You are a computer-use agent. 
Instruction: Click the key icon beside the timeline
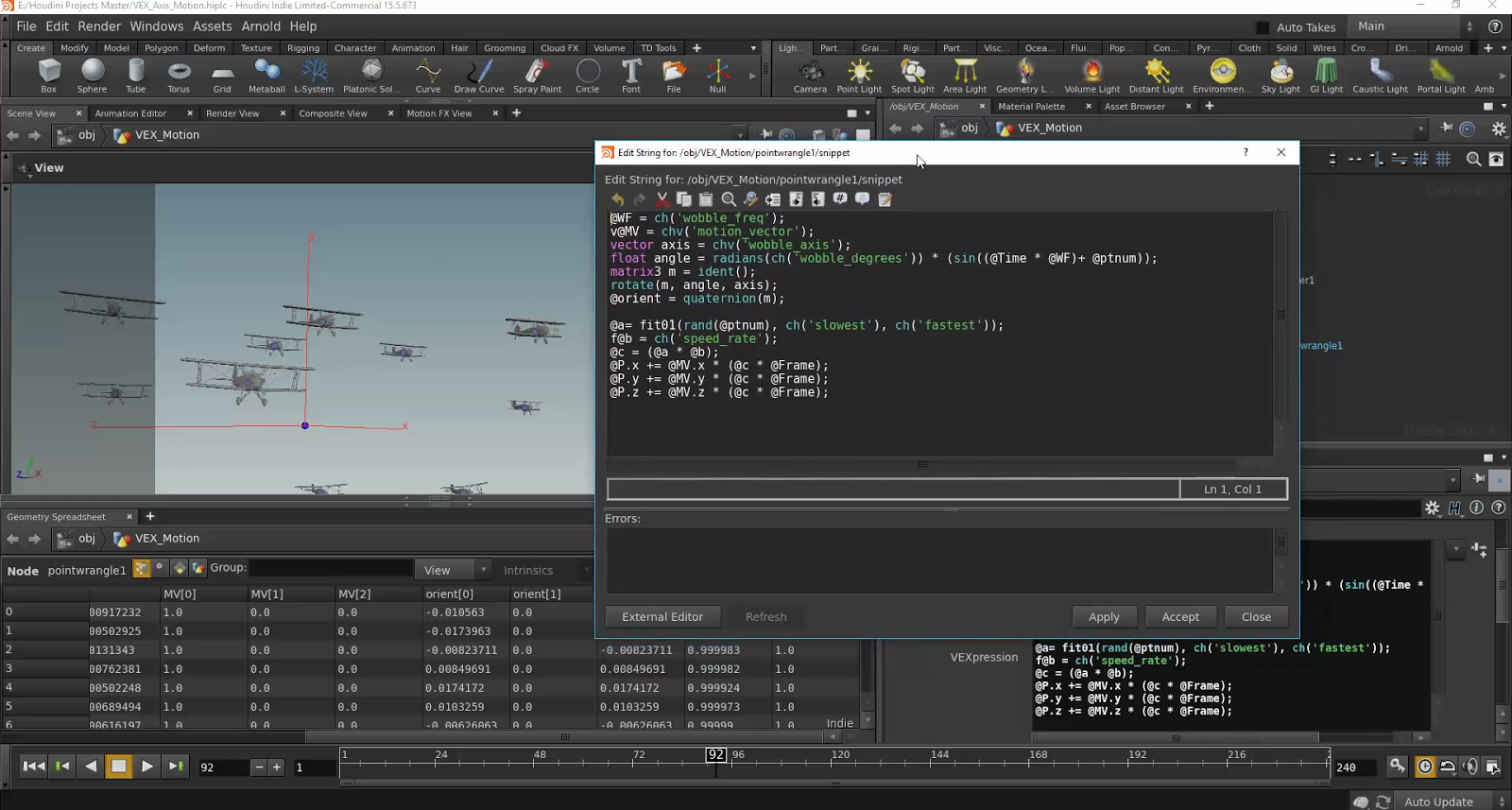(x=1397, y=766)
